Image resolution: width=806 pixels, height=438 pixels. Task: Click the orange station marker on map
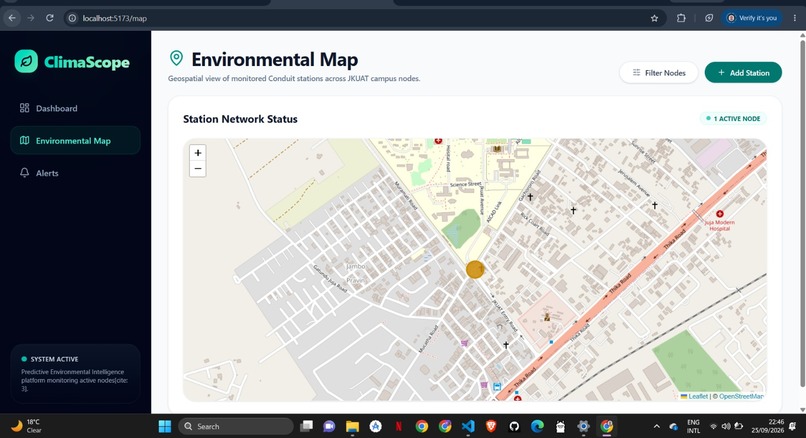tap(475, 269)
